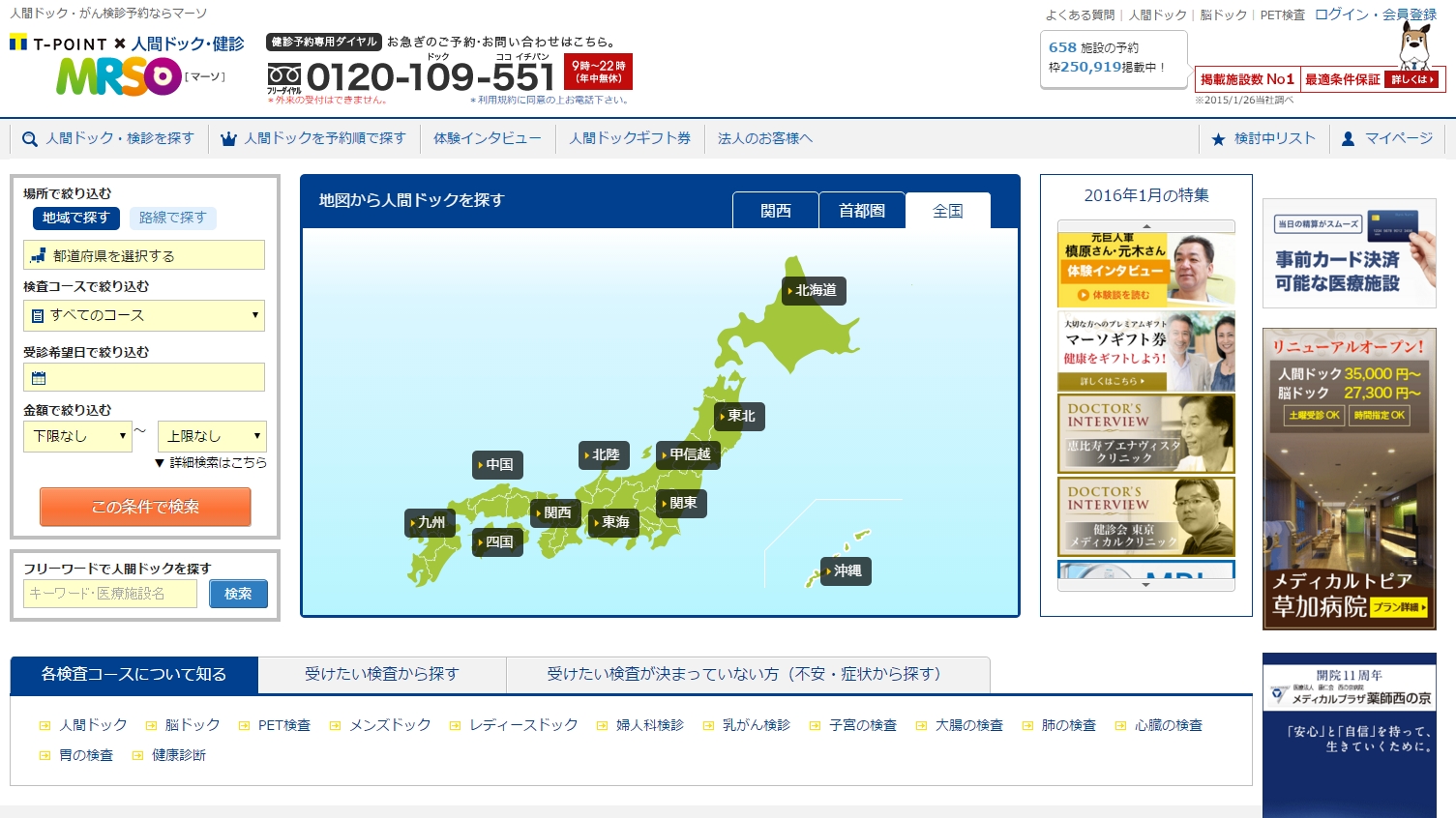This screenshot has width=1456, height=818.
Task: Click the MRSO logo
Action: [x=119, y=76]
